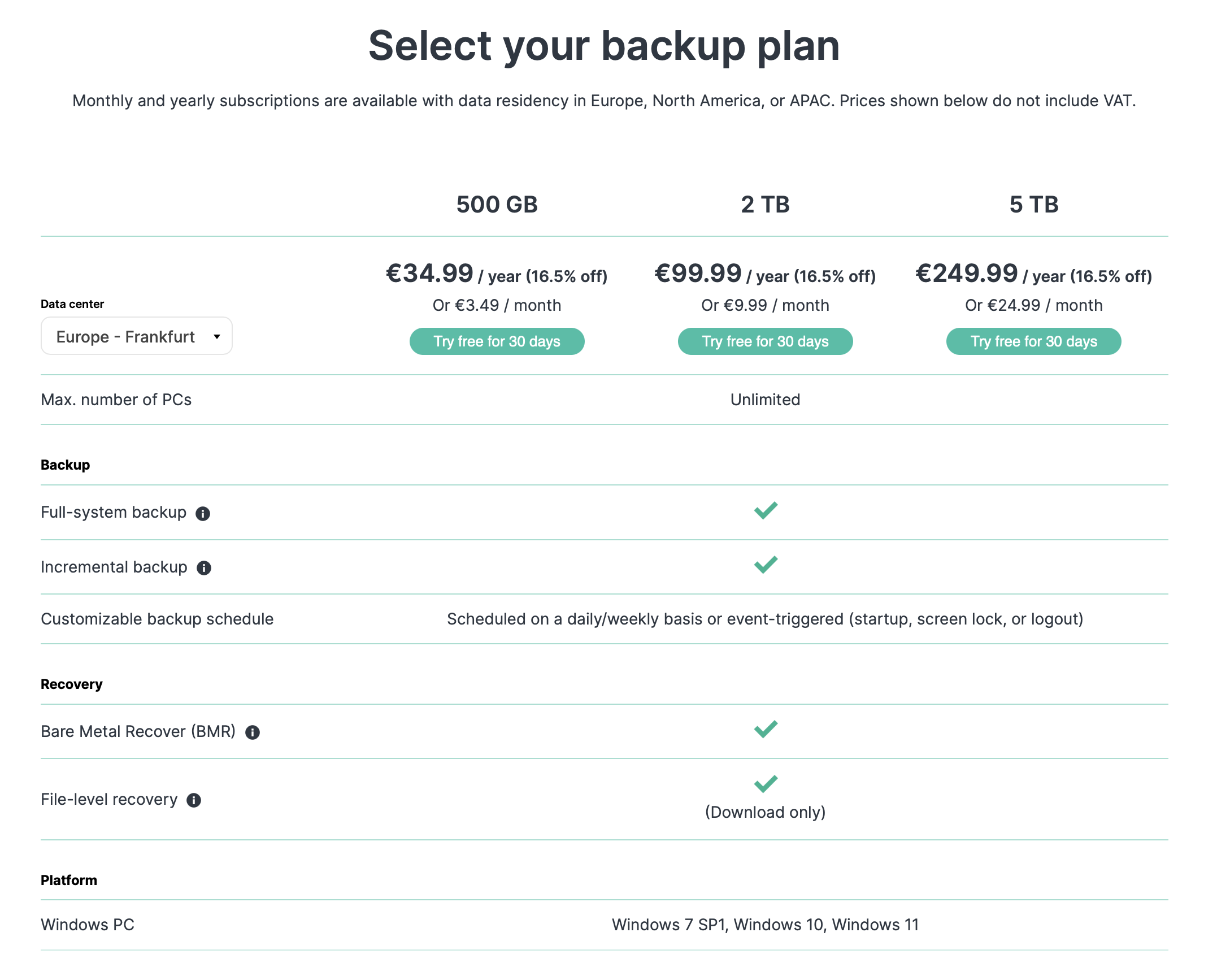Click the Incremental backup checkmark icon
Viewport: 1217px width, 980px height.
click(766, 565)
